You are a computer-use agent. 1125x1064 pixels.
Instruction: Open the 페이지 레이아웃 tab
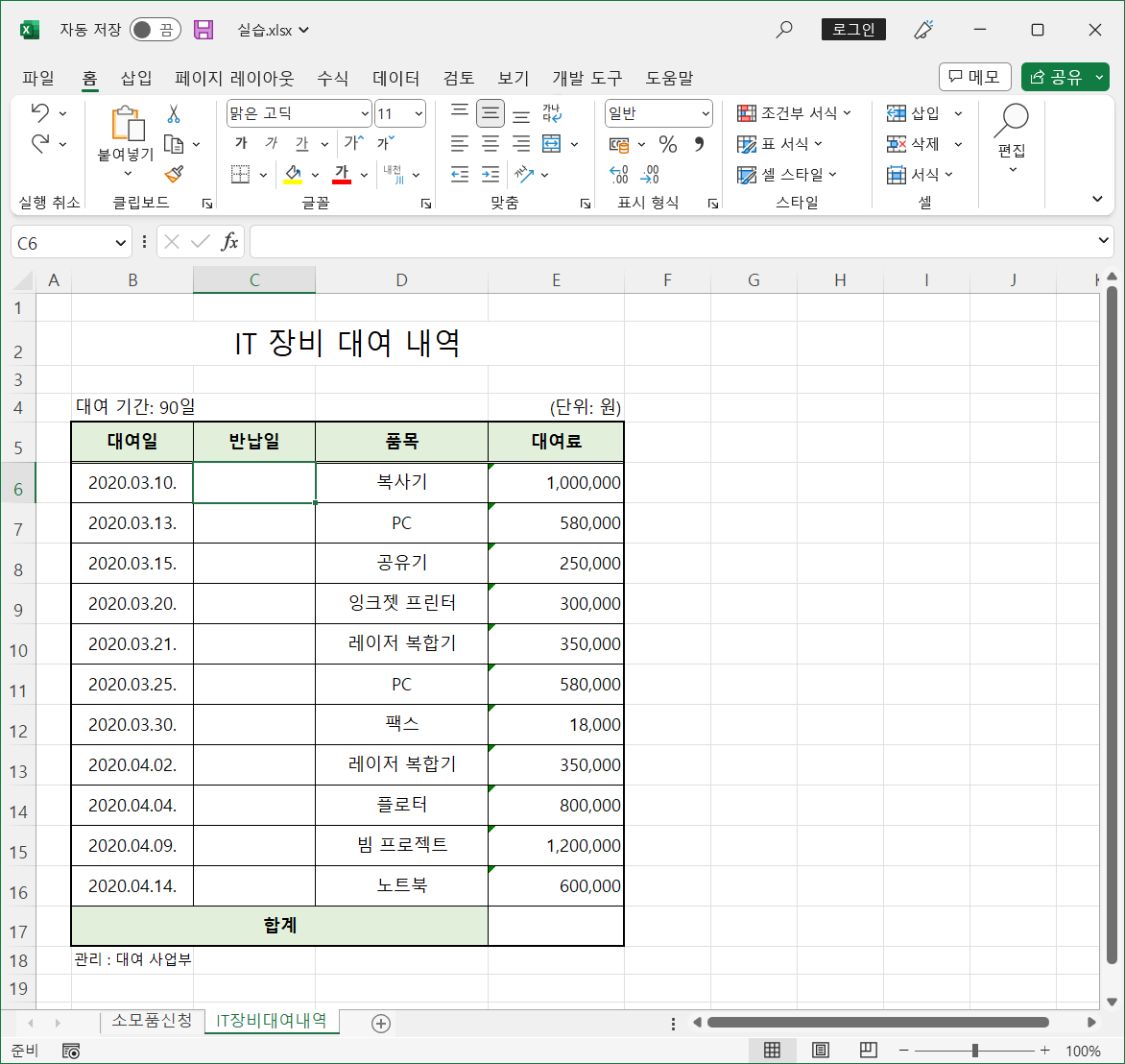click(x=234, y=78)
